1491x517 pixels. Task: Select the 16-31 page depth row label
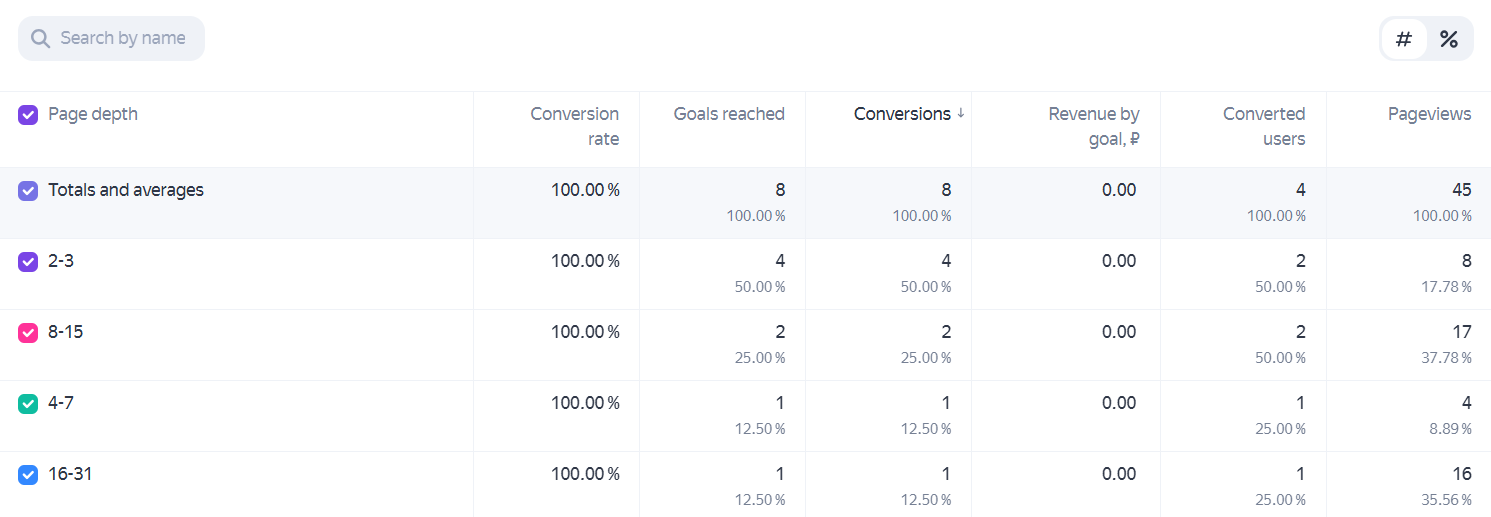tap(70, 474)
